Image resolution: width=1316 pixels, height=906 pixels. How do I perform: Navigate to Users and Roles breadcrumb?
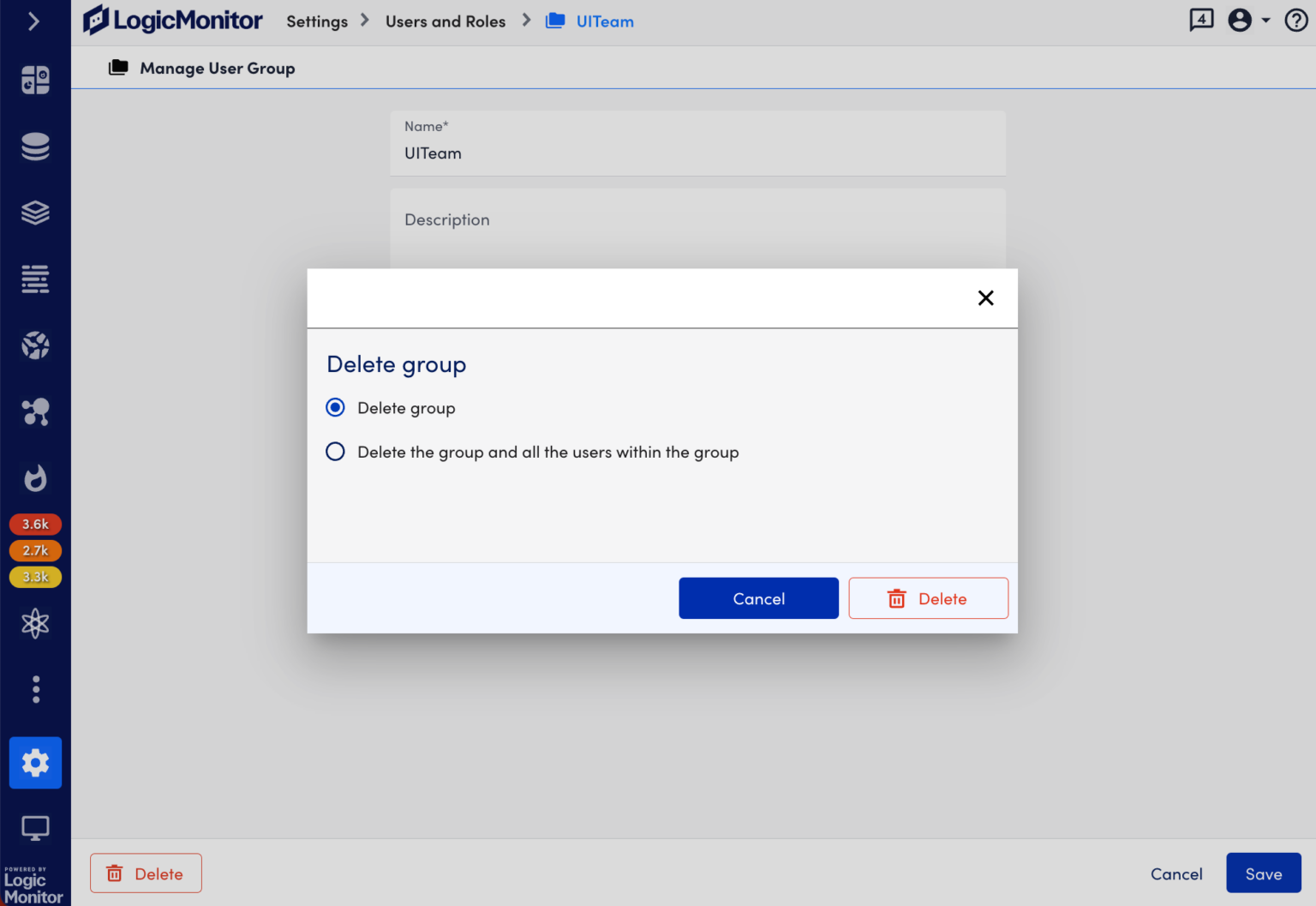(446, 21)
